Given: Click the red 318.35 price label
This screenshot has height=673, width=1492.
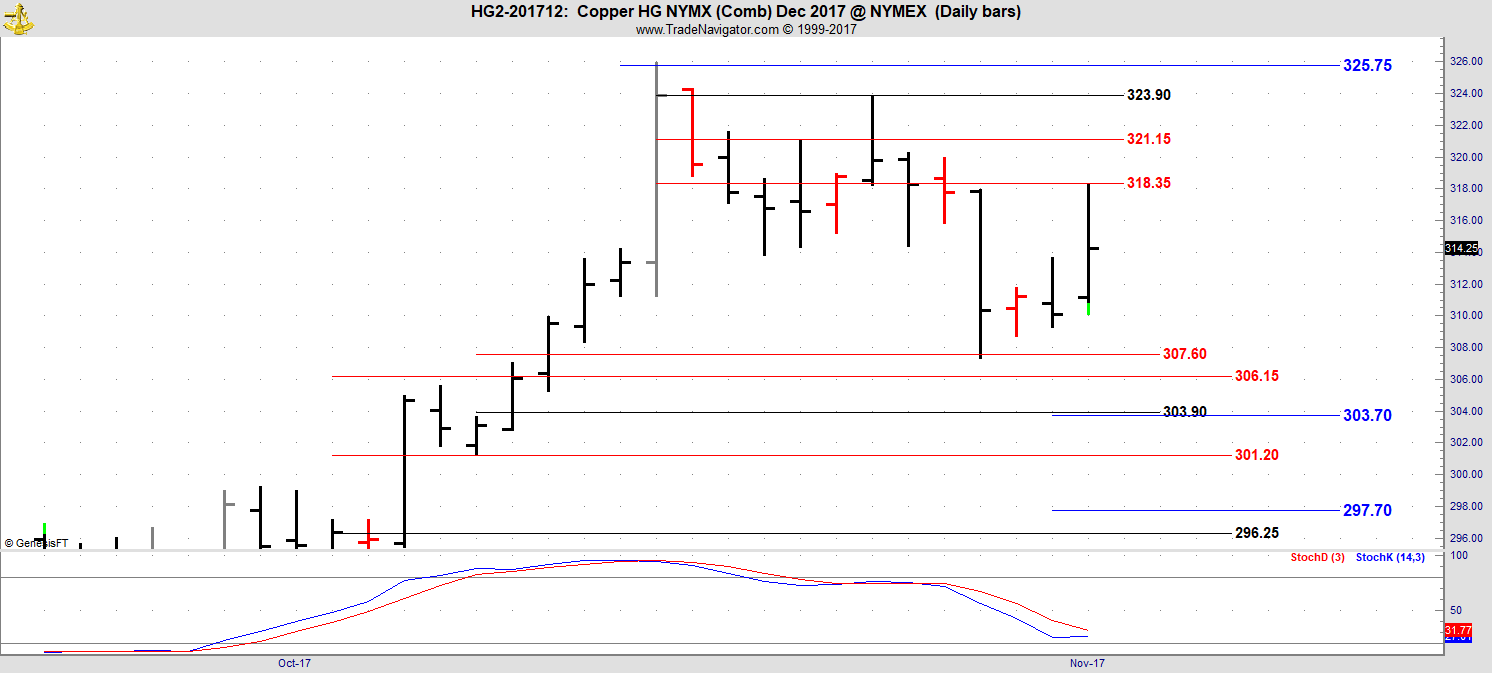Looking at the screenshot, I should [x=1148, y=183].
